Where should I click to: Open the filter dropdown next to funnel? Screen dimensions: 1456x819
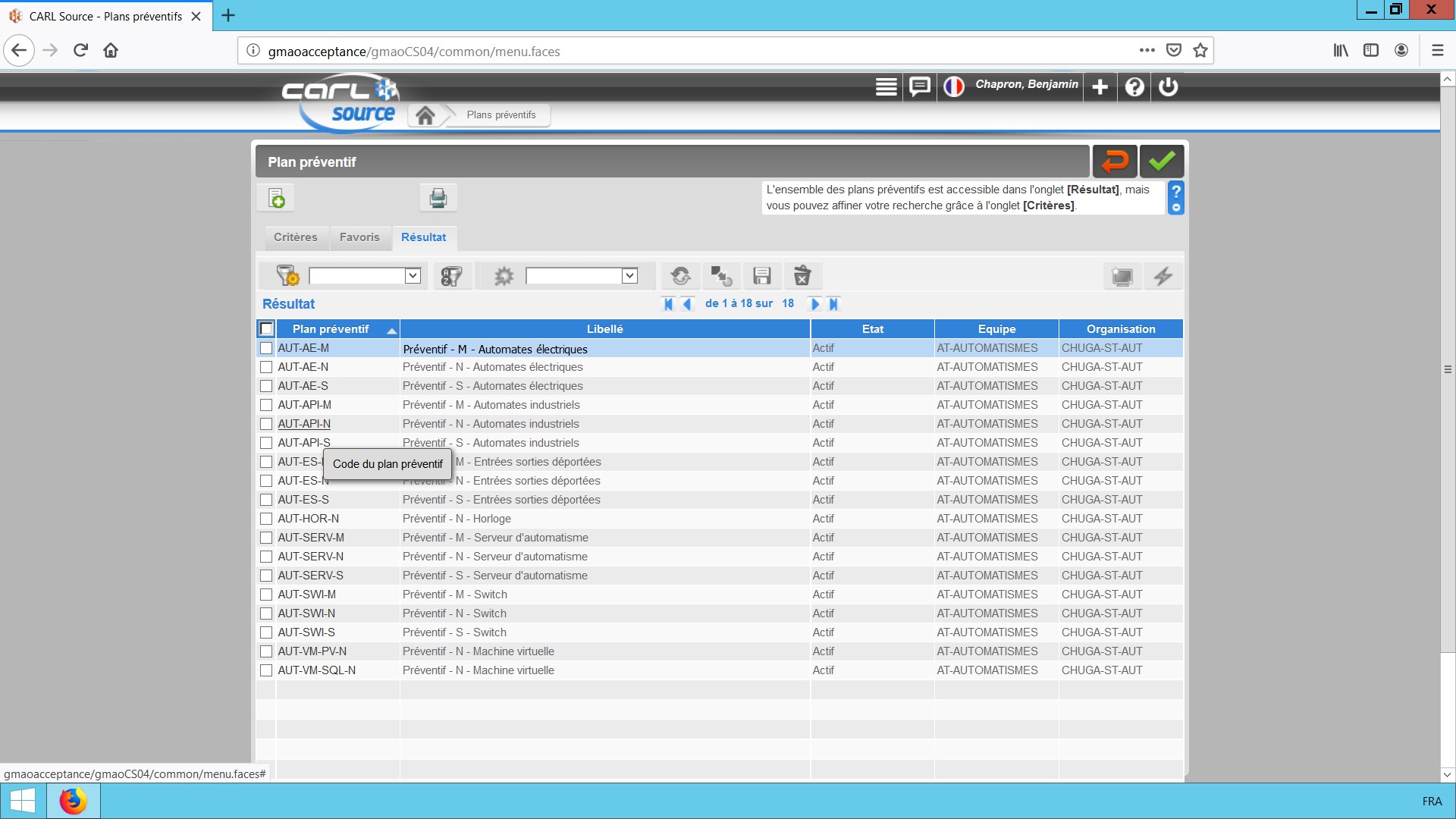click(413, 276)
